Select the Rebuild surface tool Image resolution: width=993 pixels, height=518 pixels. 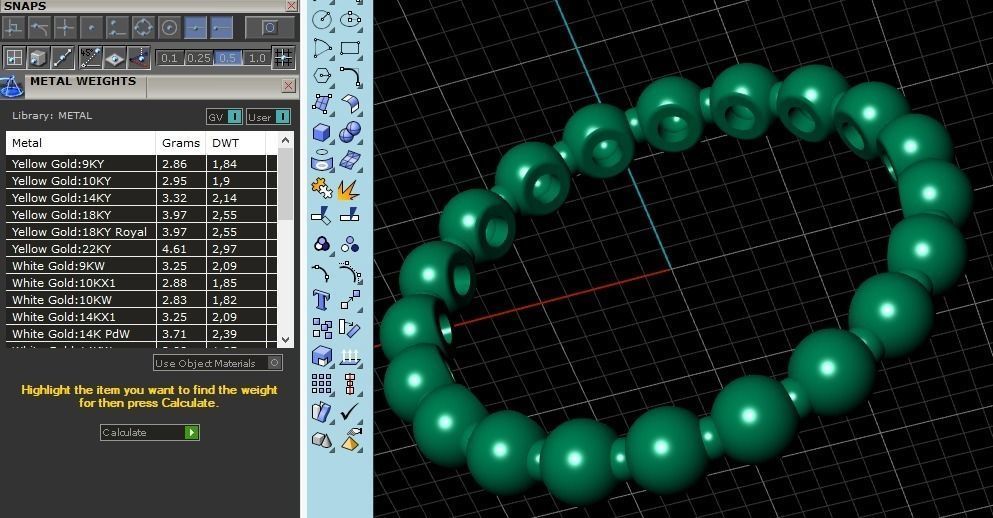coord(350,160)
